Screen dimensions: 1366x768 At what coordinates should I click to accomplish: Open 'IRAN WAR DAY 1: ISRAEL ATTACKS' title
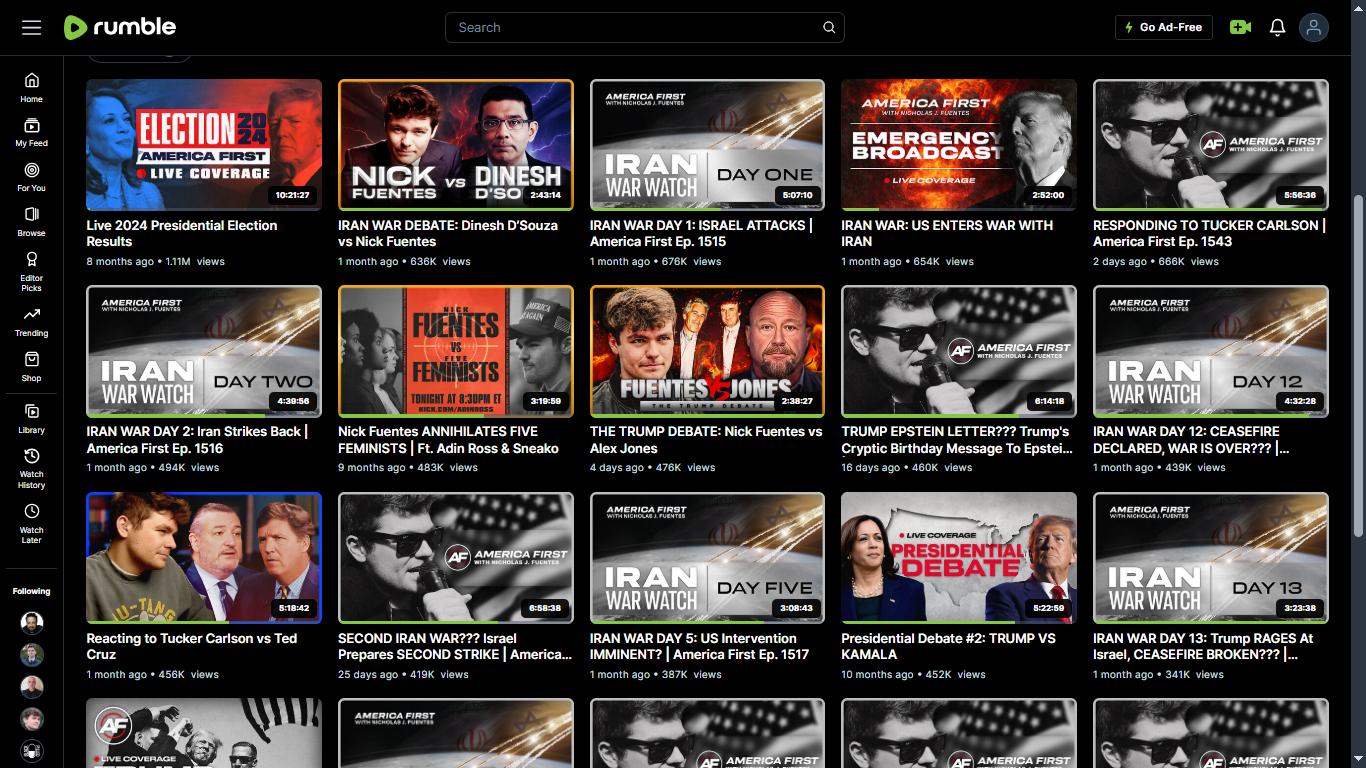coord(701,233)
